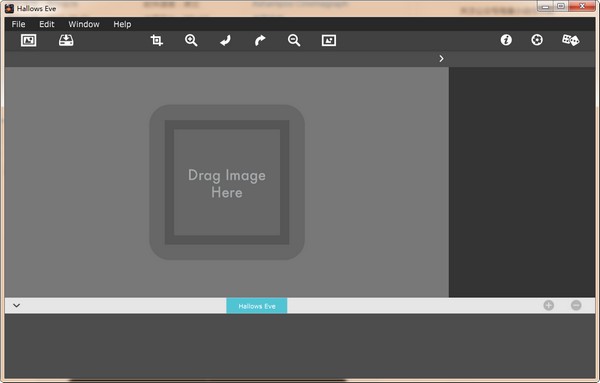Fit the image to the screen
Image resolution: width=600 pixels, height=383 pixels.
329,40
